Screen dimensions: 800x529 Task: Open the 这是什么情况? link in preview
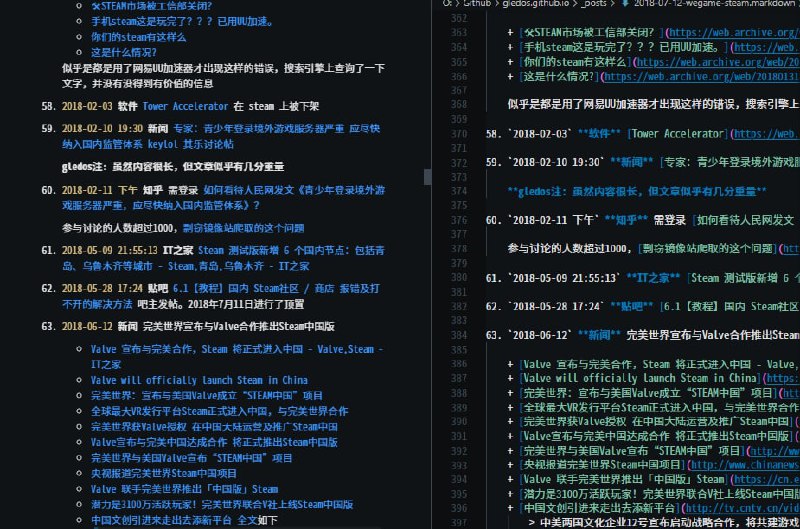[120, 50]
